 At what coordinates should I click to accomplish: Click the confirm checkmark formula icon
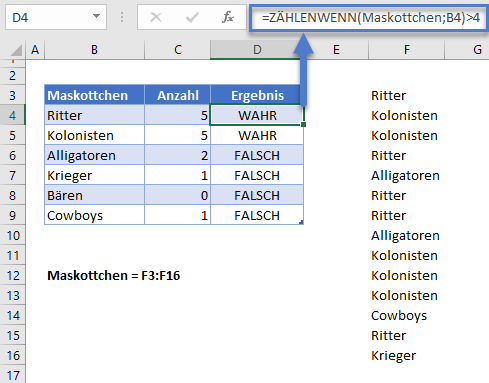pos(192,17)
